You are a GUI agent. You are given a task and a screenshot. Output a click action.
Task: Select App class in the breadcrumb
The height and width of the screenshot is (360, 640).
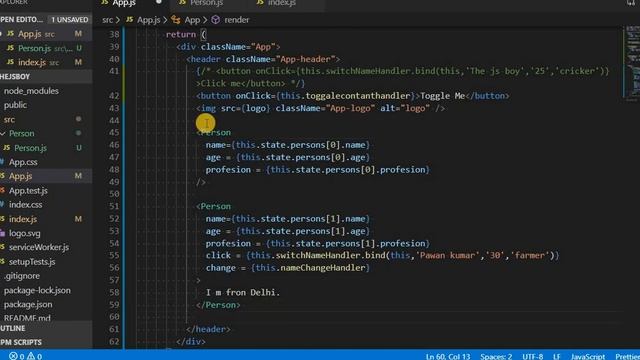[192, 20]
